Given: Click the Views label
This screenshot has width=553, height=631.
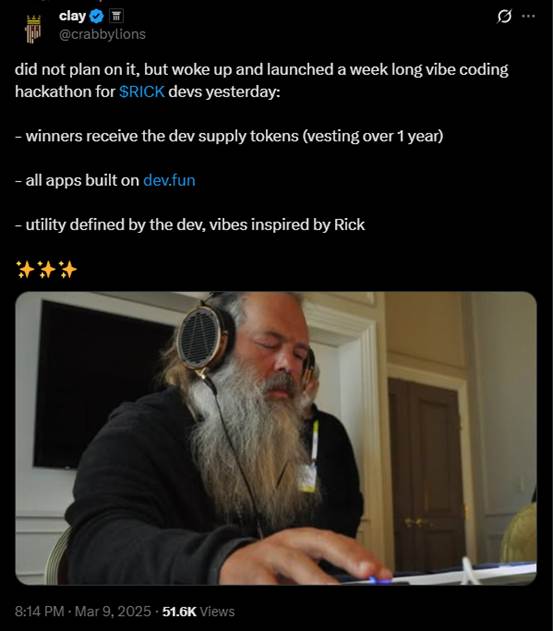Looking at the screenshot, I should click(217, 611).
